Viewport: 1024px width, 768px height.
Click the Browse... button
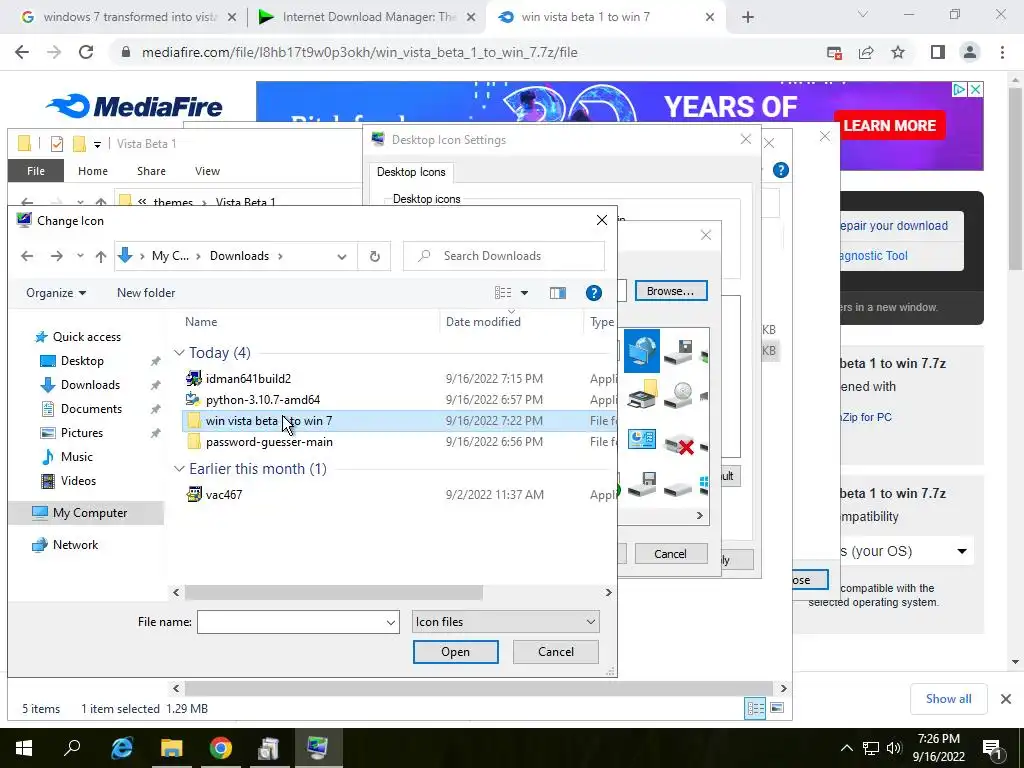click(671, 291)
